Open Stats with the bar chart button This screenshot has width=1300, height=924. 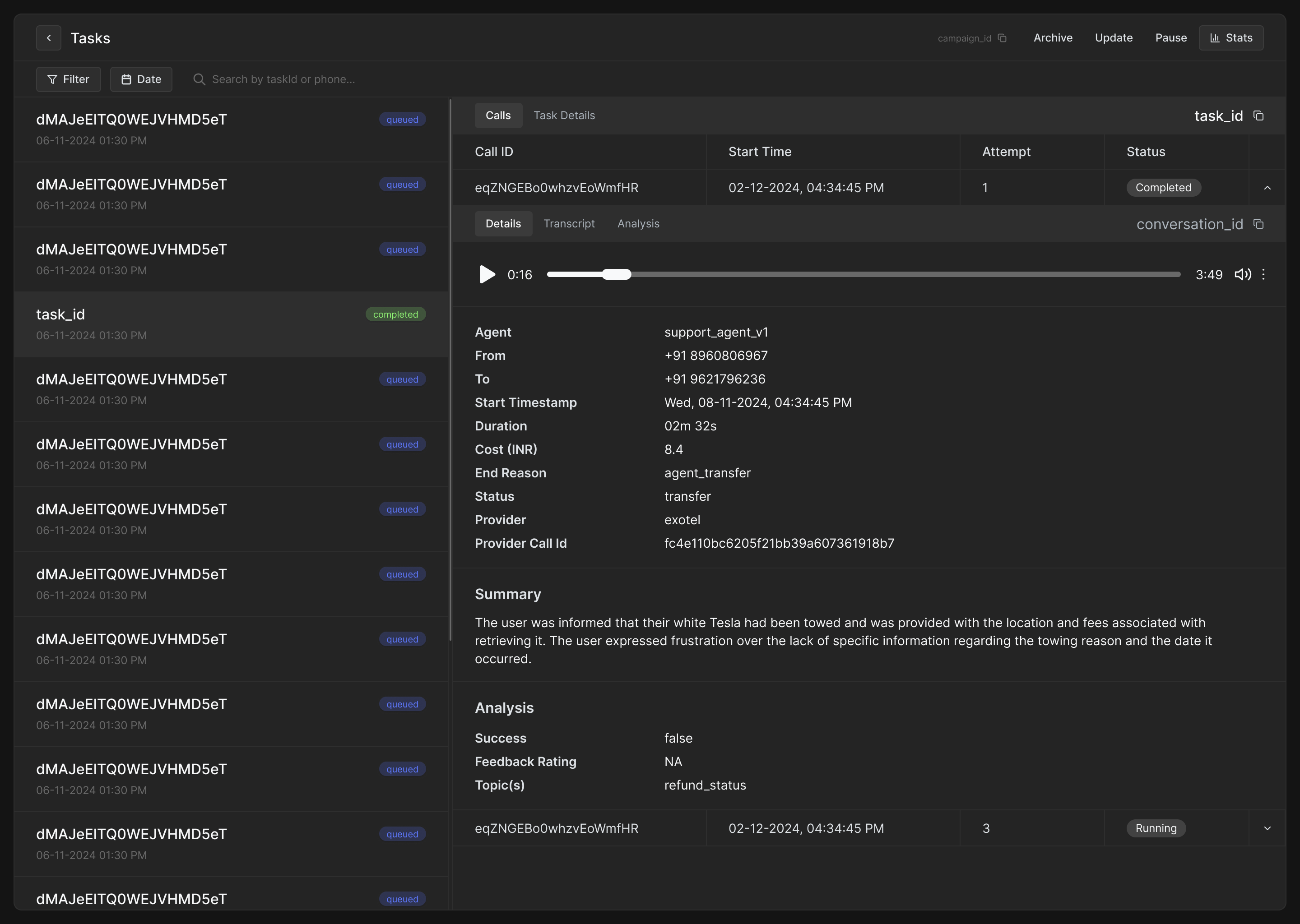tap(1230, 38)
